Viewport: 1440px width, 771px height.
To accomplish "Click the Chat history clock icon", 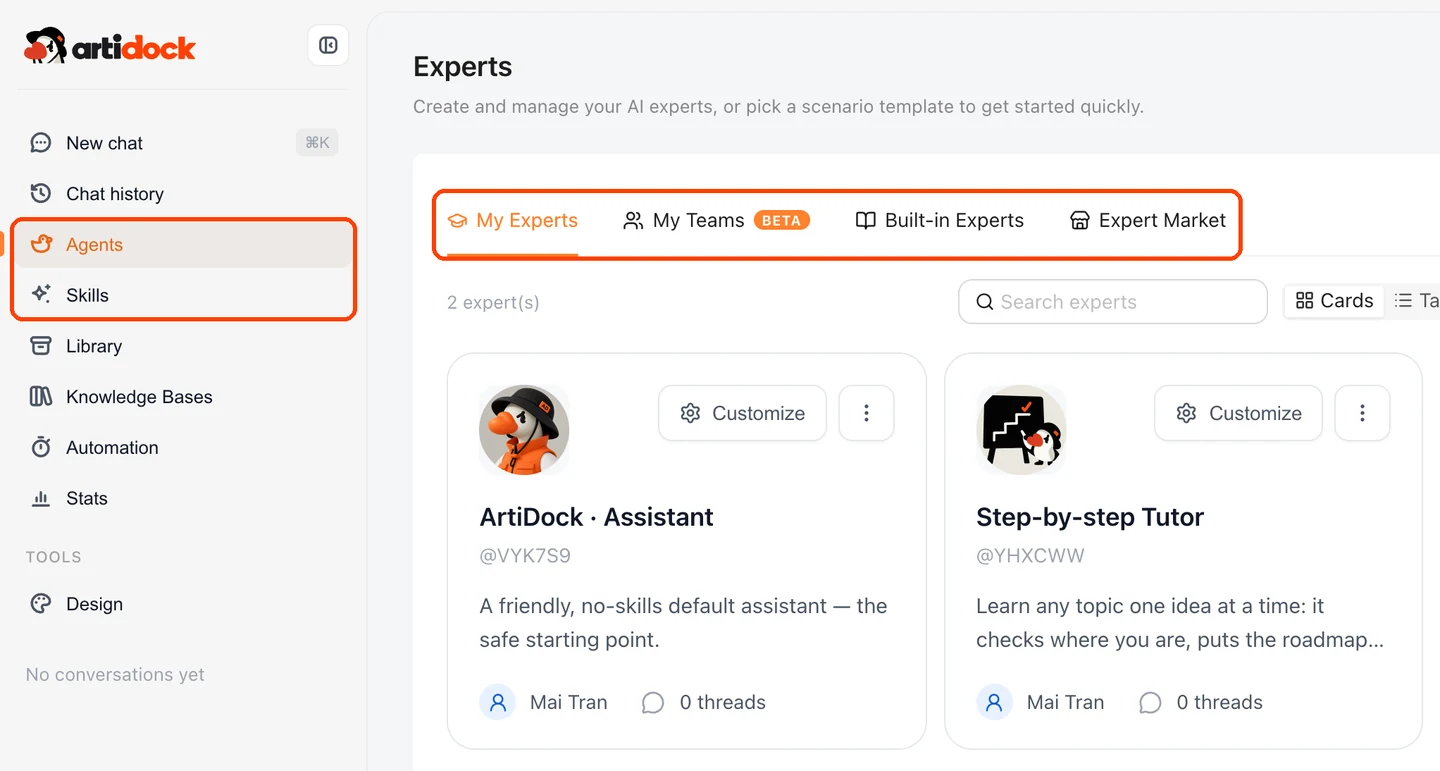I will (41, 193).
